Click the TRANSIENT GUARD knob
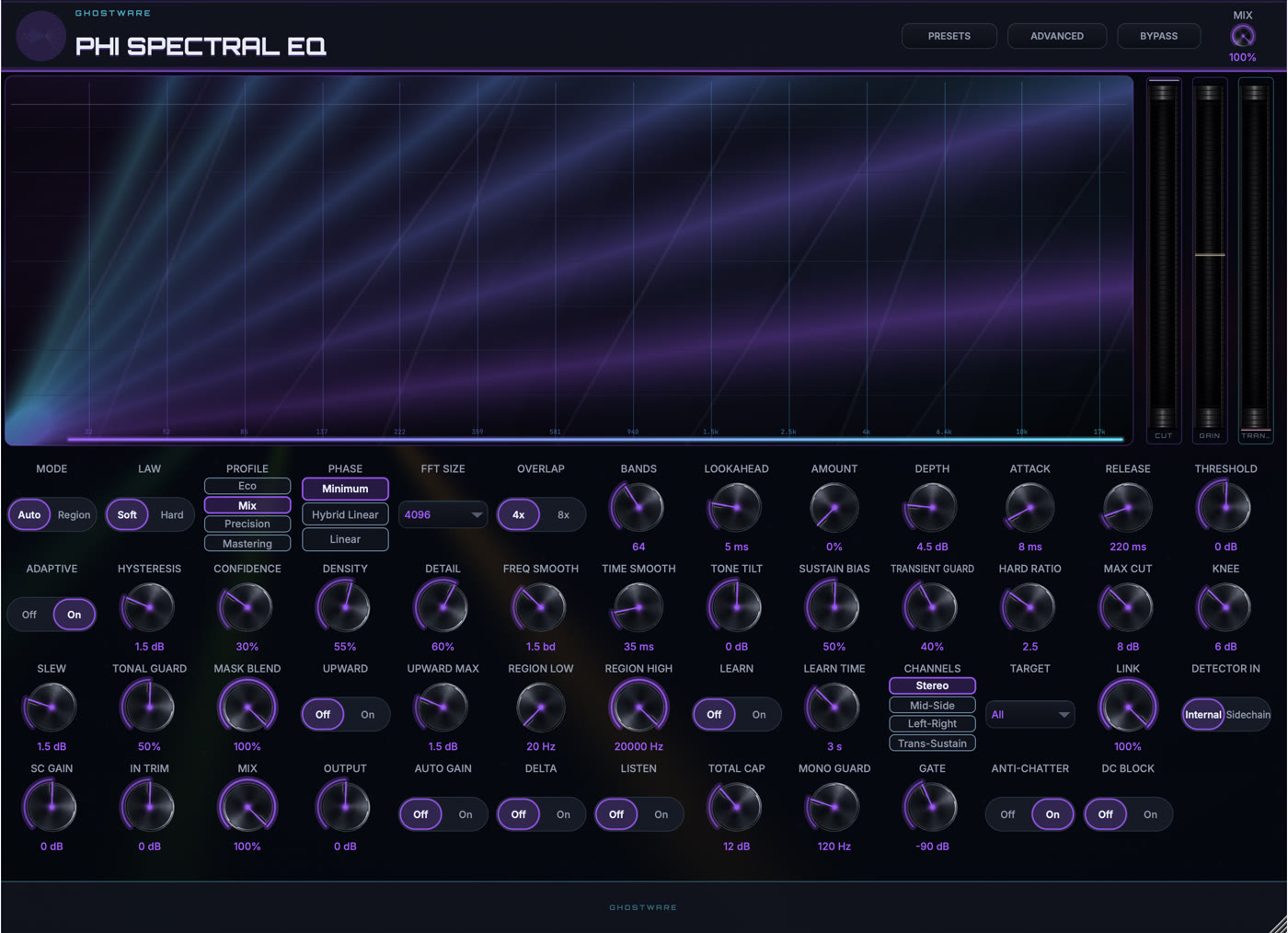 pos(932,607)
